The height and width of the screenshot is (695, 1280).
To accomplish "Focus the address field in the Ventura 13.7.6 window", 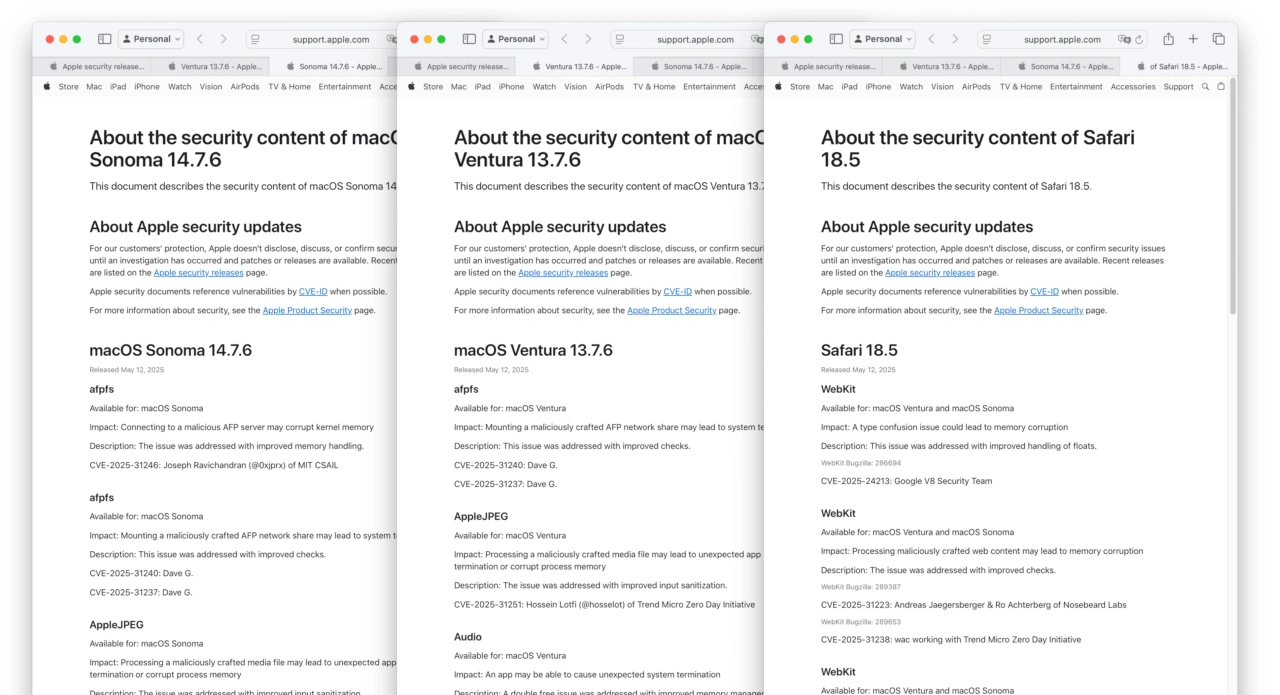I will (x=694, y=40).
